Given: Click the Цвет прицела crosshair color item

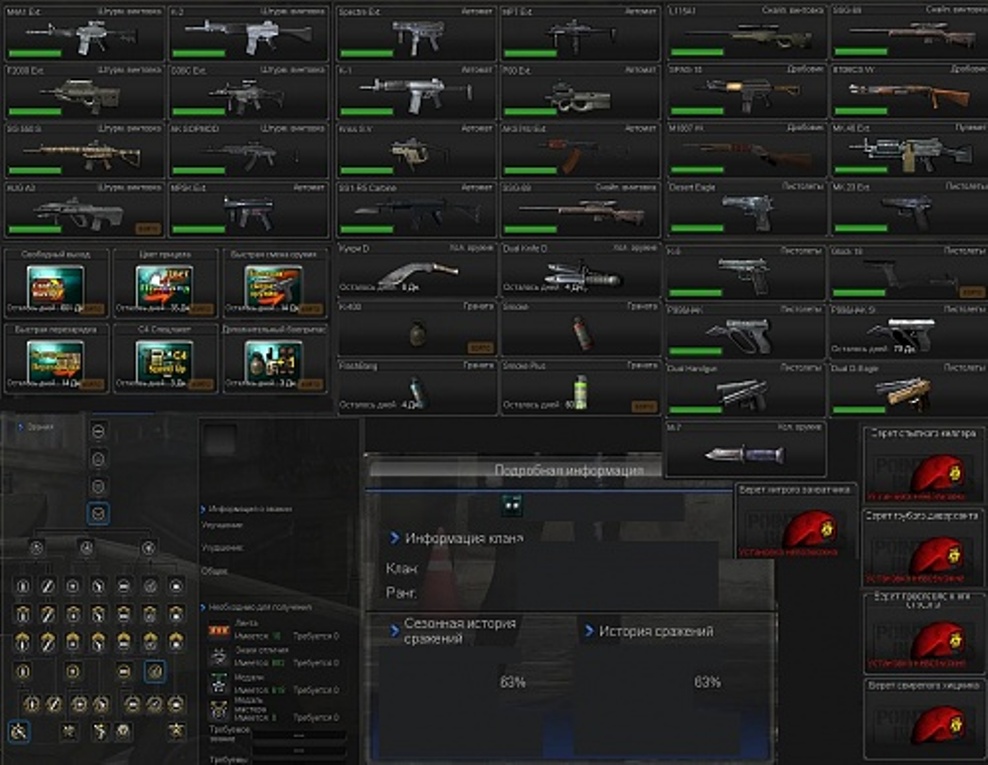Looking at the screenshot, I should click(165, 284).
